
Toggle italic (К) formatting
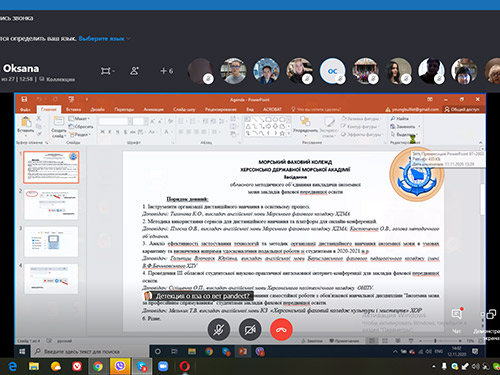pos(110,132)
